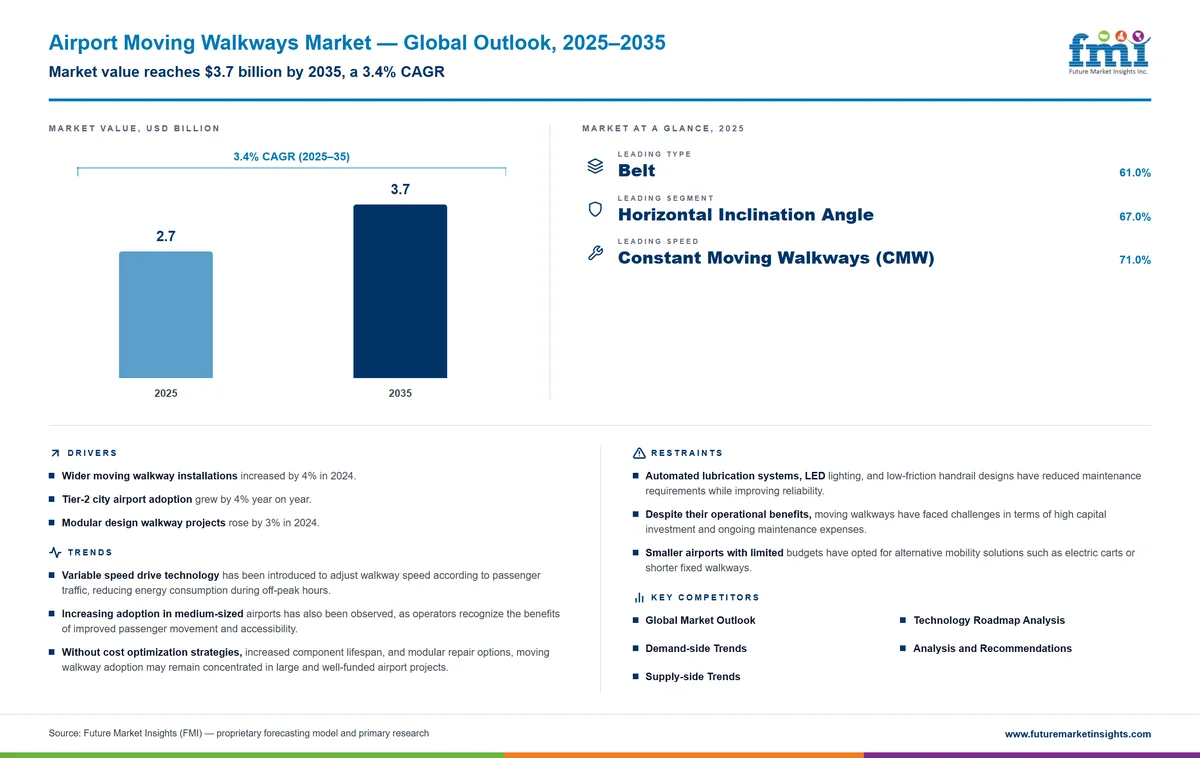Image resolution: width=1200 pixels, height=758 pixels.
Task: Click the layers icon beside Belt
Action: coord(594,166)
